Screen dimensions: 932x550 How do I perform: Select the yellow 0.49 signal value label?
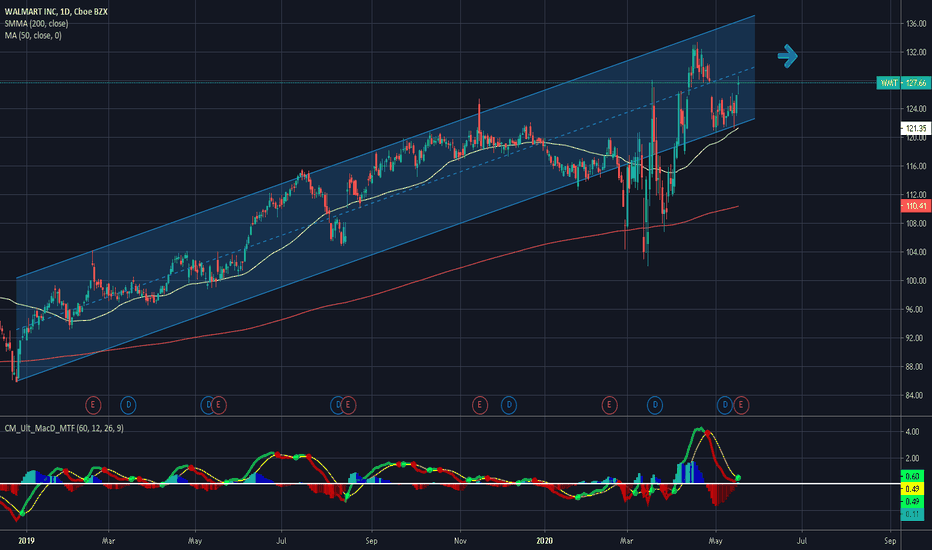click(912, 489)
